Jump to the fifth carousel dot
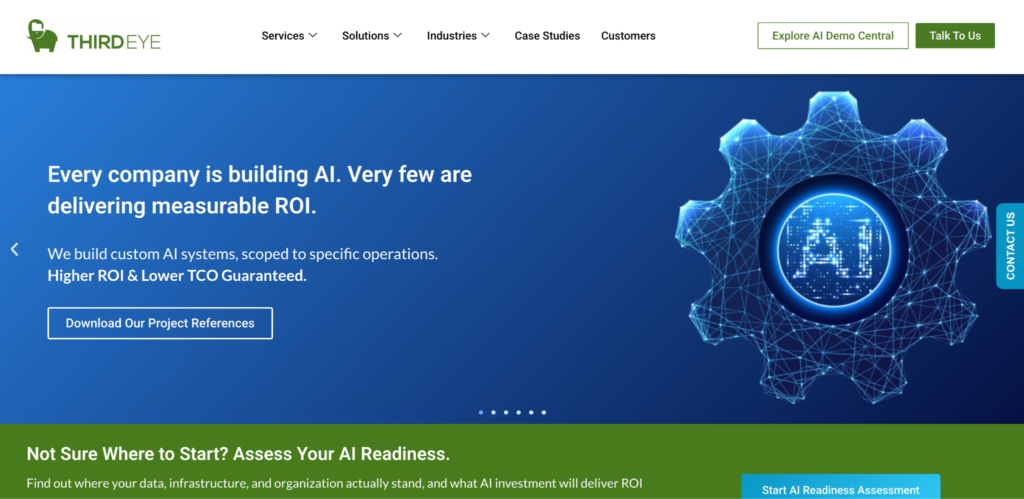Image resolution: width=1024 pixels, height=499 pixels. coord(531,412)
